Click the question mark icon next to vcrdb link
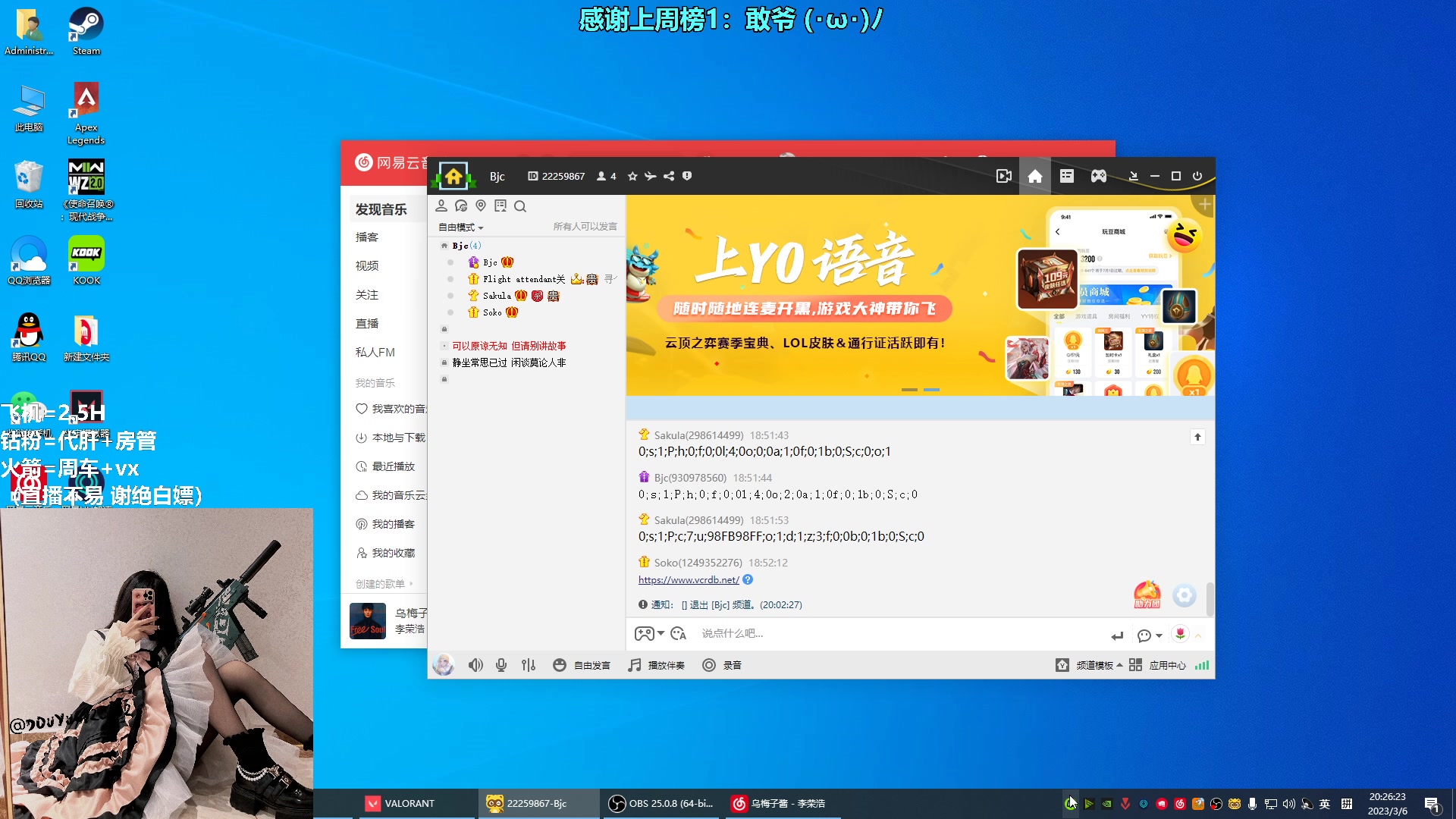1456x819 pixels. [748, 580]
